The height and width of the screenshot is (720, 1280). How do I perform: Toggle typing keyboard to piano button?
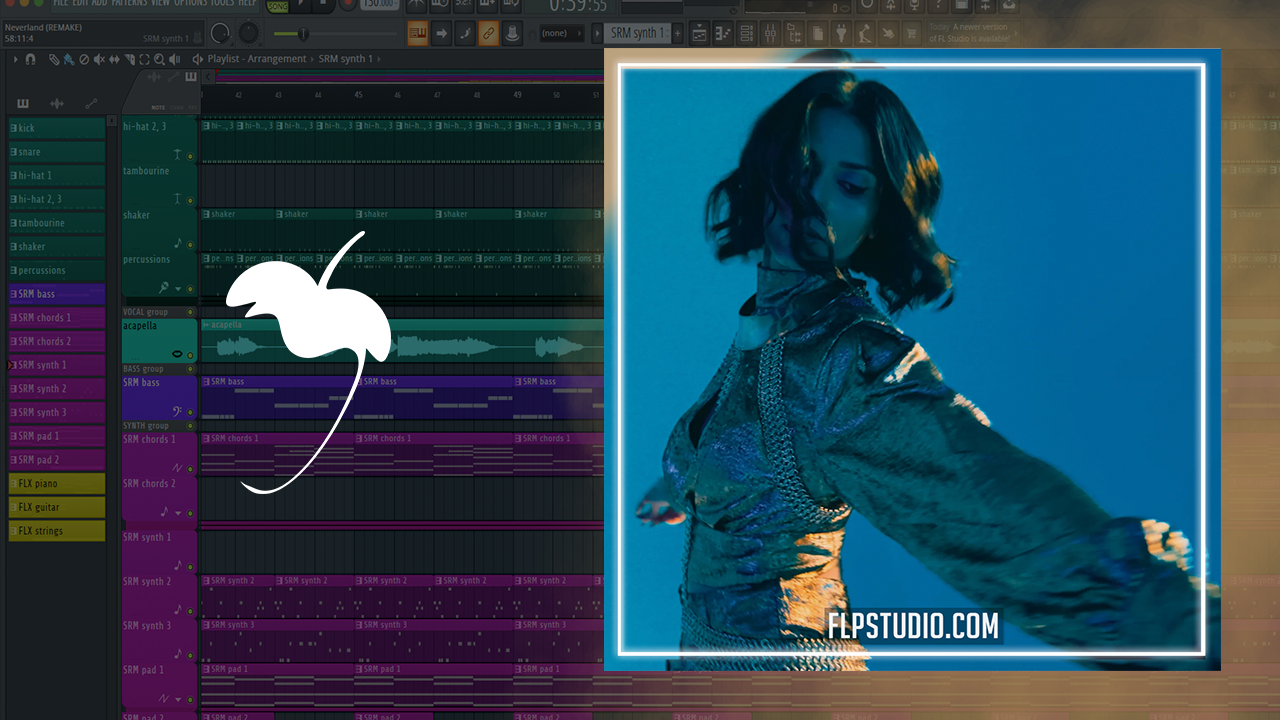tap(417, 33)
